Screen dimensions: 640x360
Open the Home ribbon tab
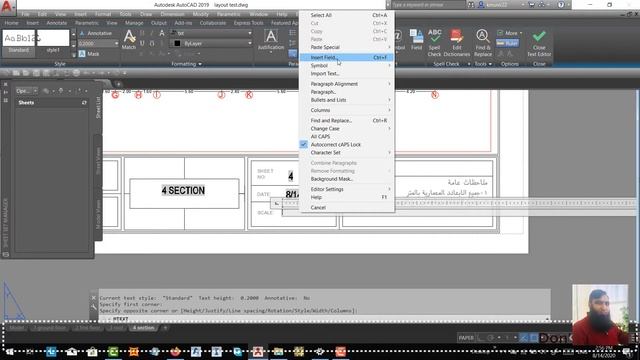[11, 23]
